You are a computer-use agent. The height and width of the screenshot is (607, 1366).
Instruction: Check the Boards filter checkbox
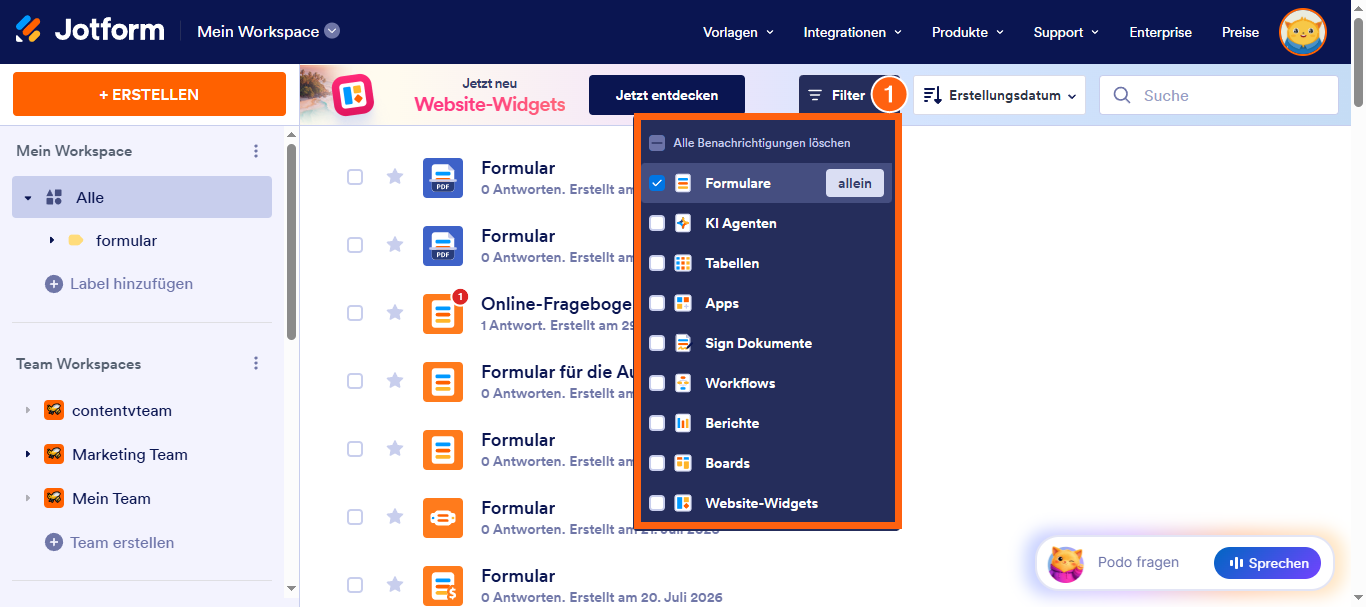pyautogui.click(x=657, y=463)
